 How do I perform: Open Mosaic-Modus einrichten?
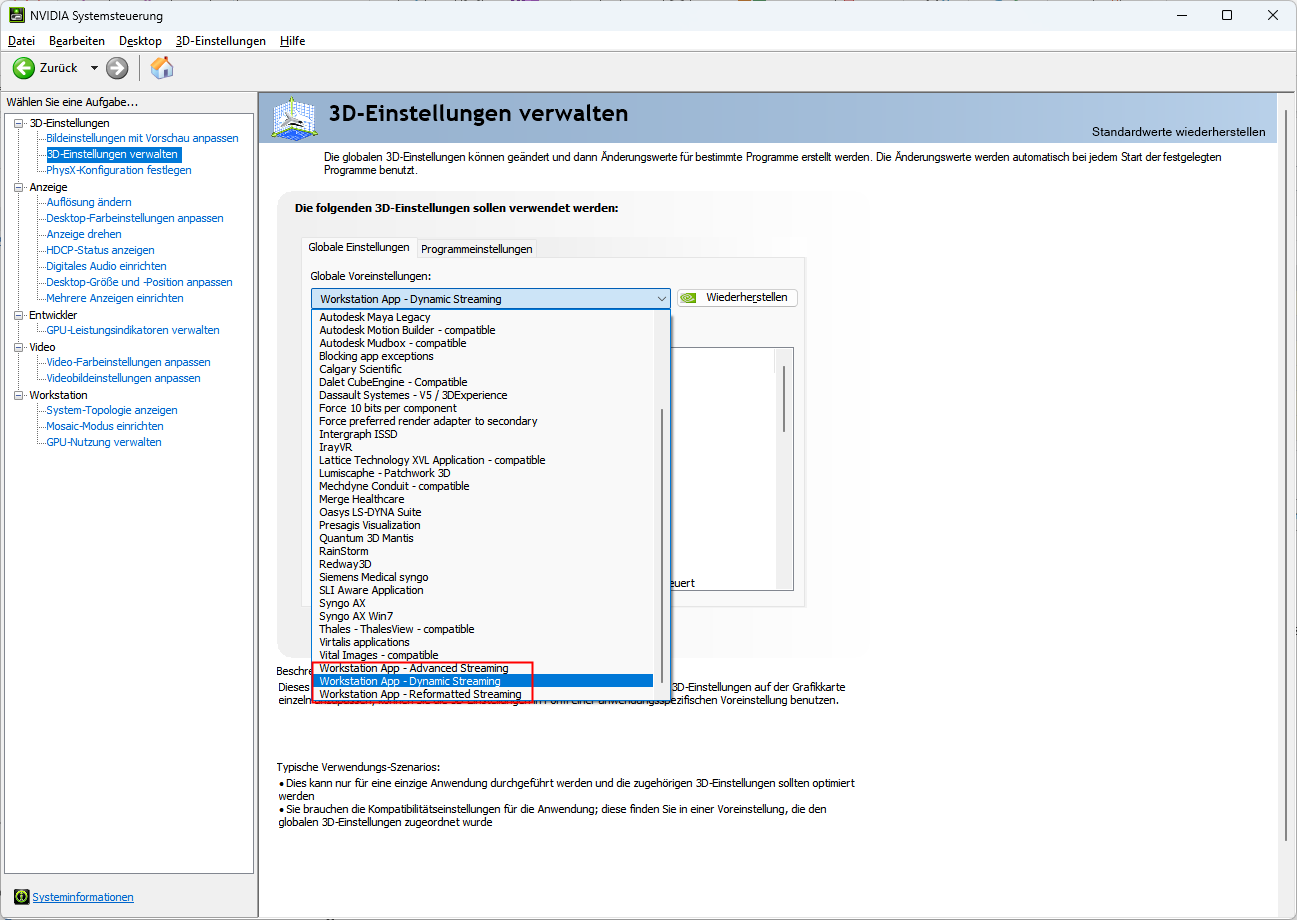click(x=105, y=426)
